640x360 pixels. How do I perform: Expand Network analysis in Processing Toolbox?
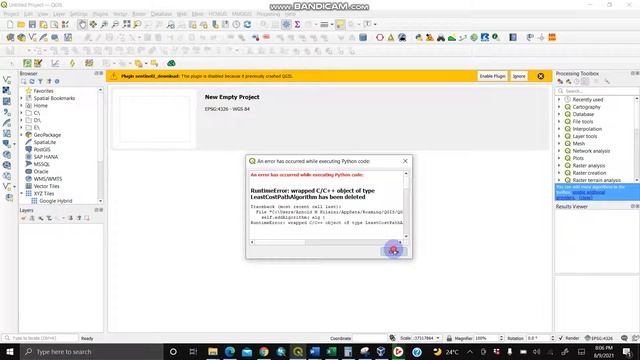(x=559, y=151)
